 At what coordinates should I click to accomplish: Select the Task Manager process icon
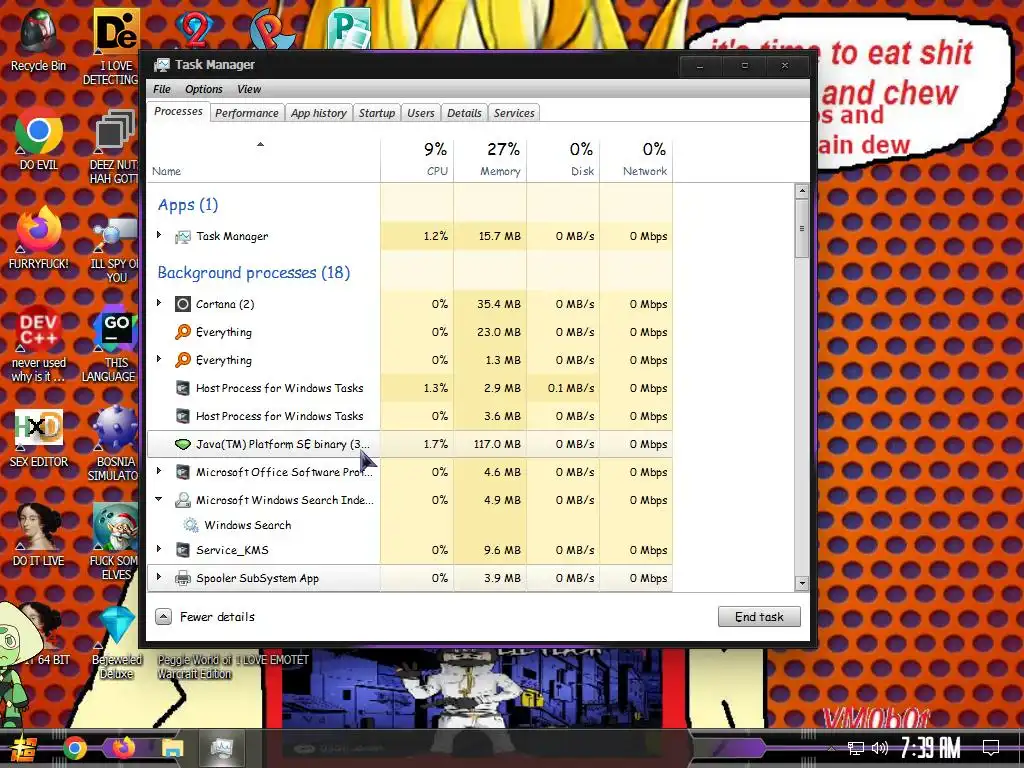coord(183,236)
